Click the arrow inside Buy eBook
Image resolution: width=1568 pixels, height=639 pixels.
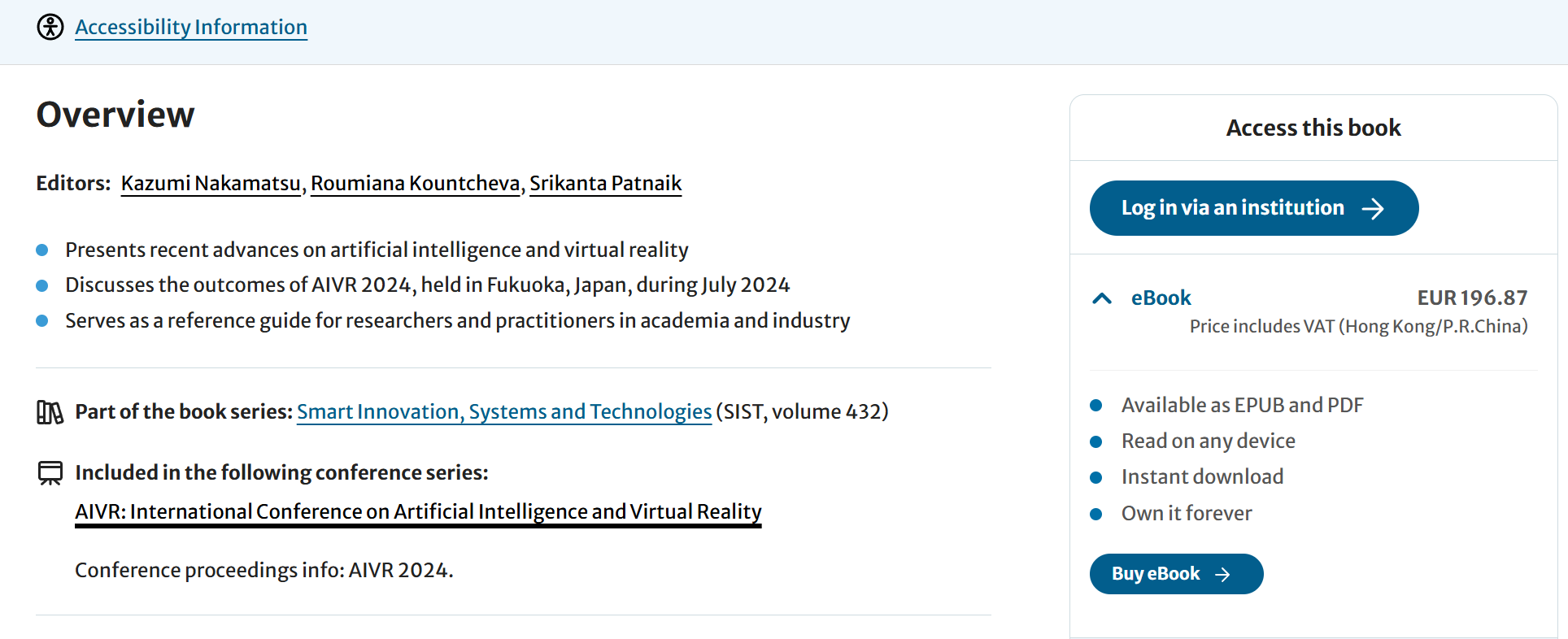[x=1222, y=575]
